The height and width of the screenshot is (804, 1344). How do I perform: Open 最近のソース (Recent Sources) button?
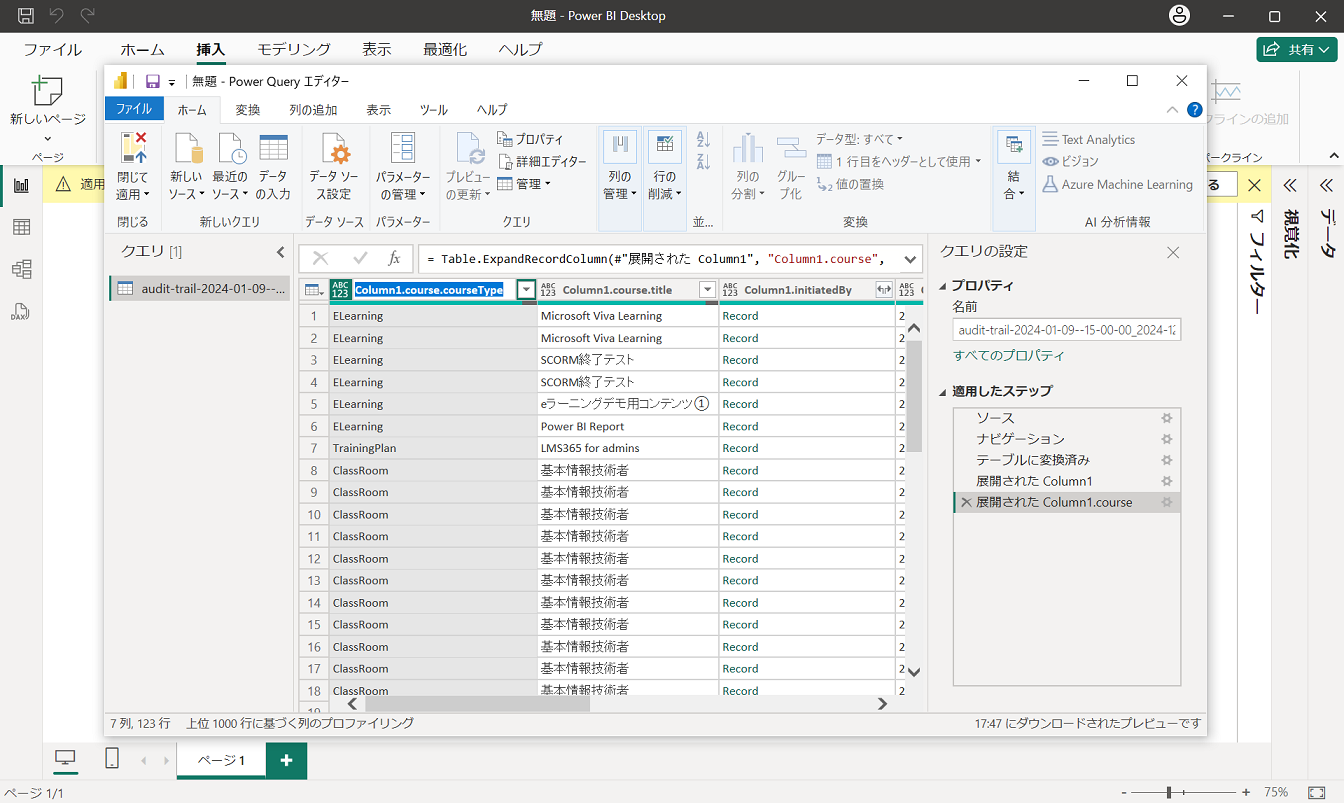click(230, 168)
